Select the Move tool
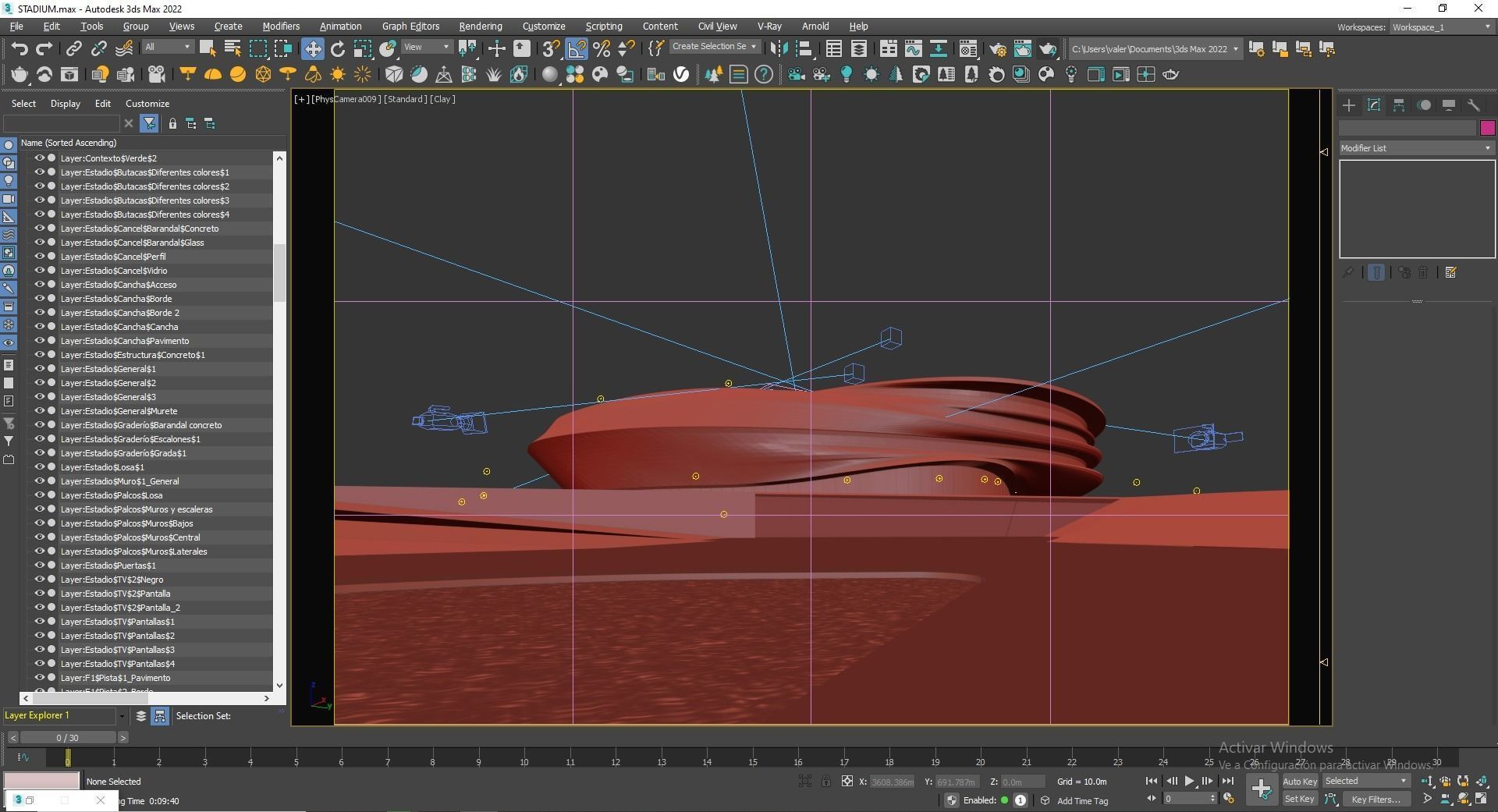1498x812 pixels. click(312, 49)
